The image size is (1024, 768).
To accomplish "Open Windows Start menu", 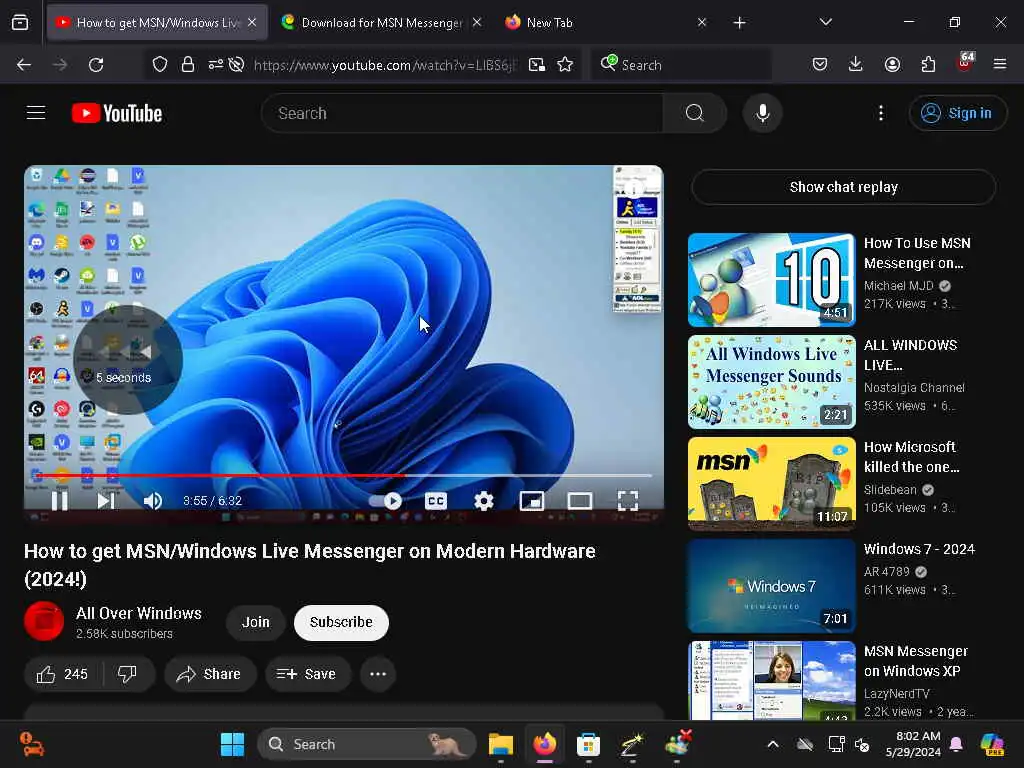I will coord(232,744).
